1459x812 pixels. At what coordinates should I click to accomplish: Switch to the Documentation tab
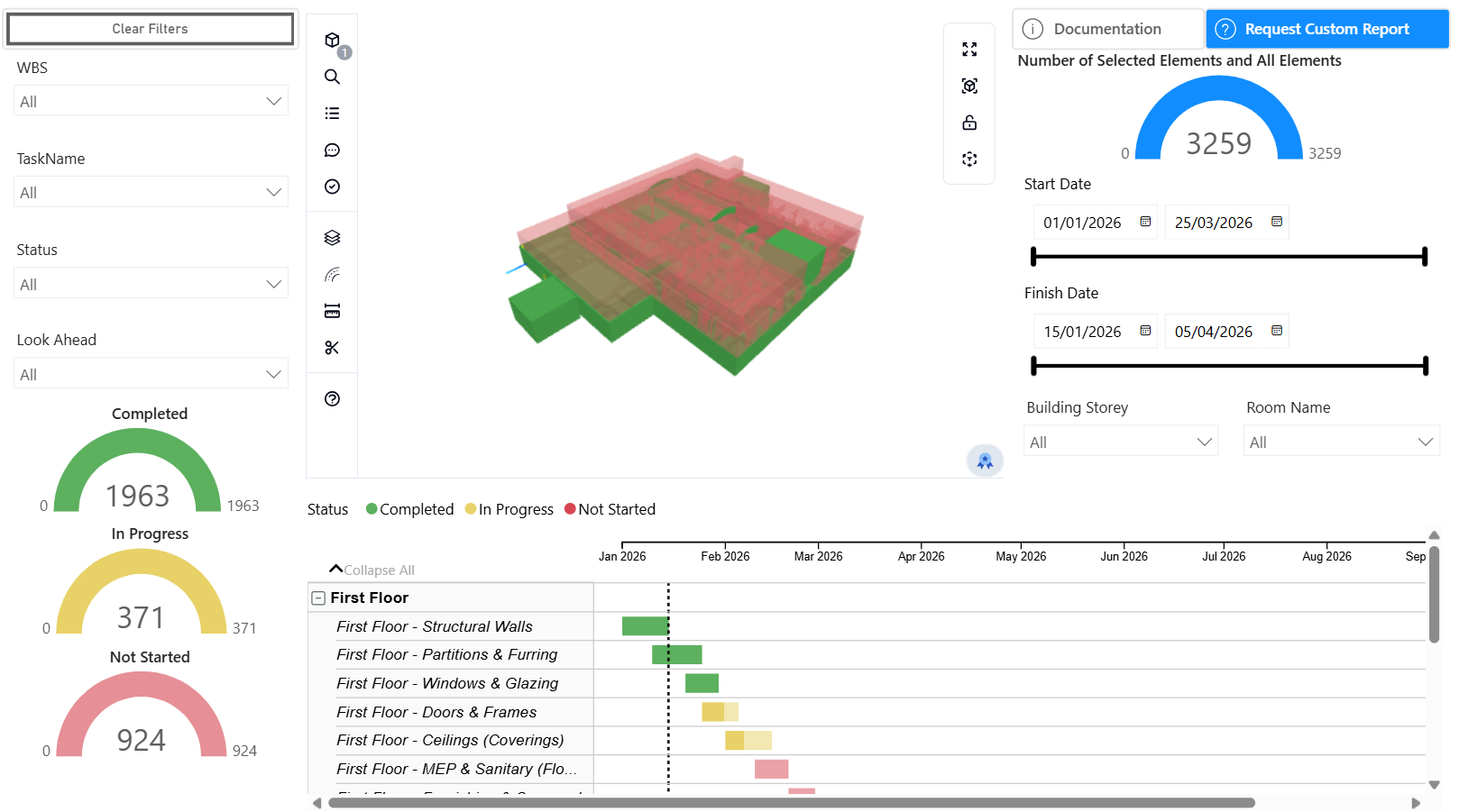pyautogui.click(x=1107, y=29)
